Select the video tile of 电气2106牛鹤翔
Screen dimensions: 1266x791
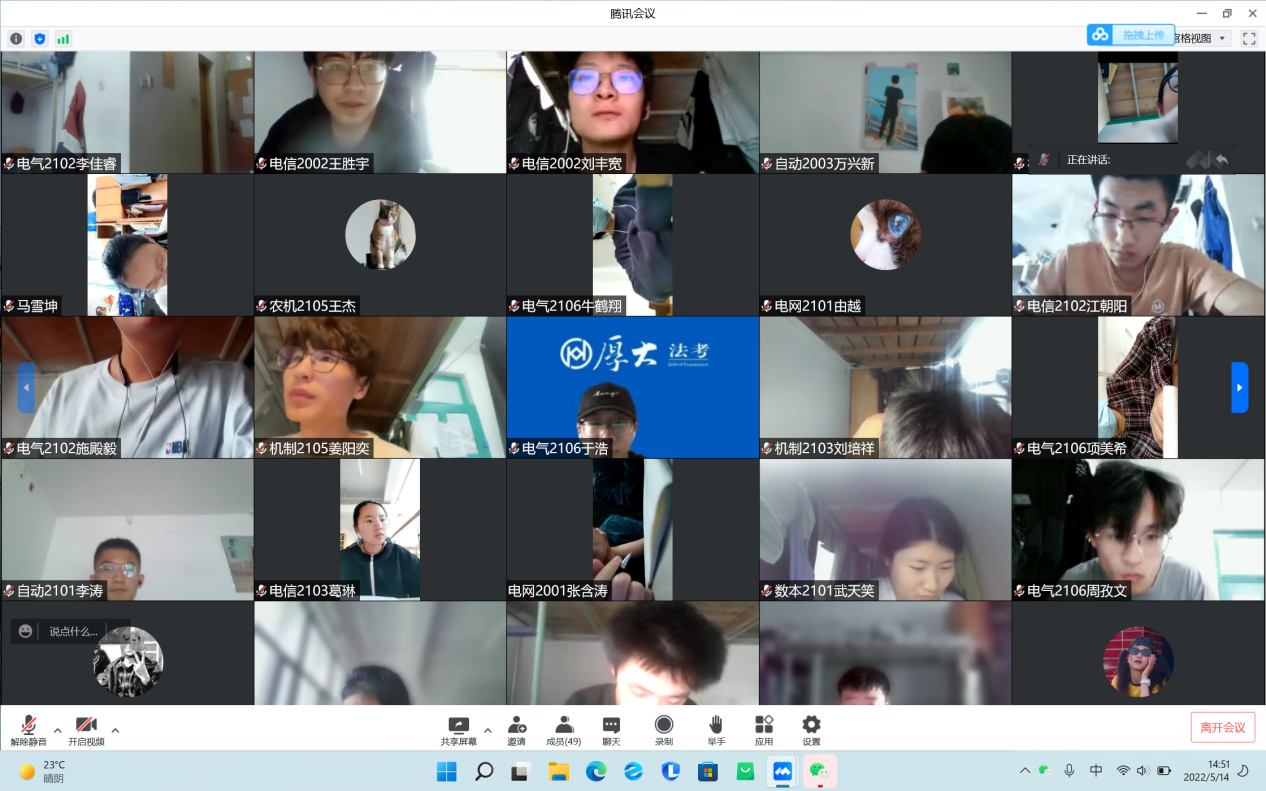(x=633, y=245)
